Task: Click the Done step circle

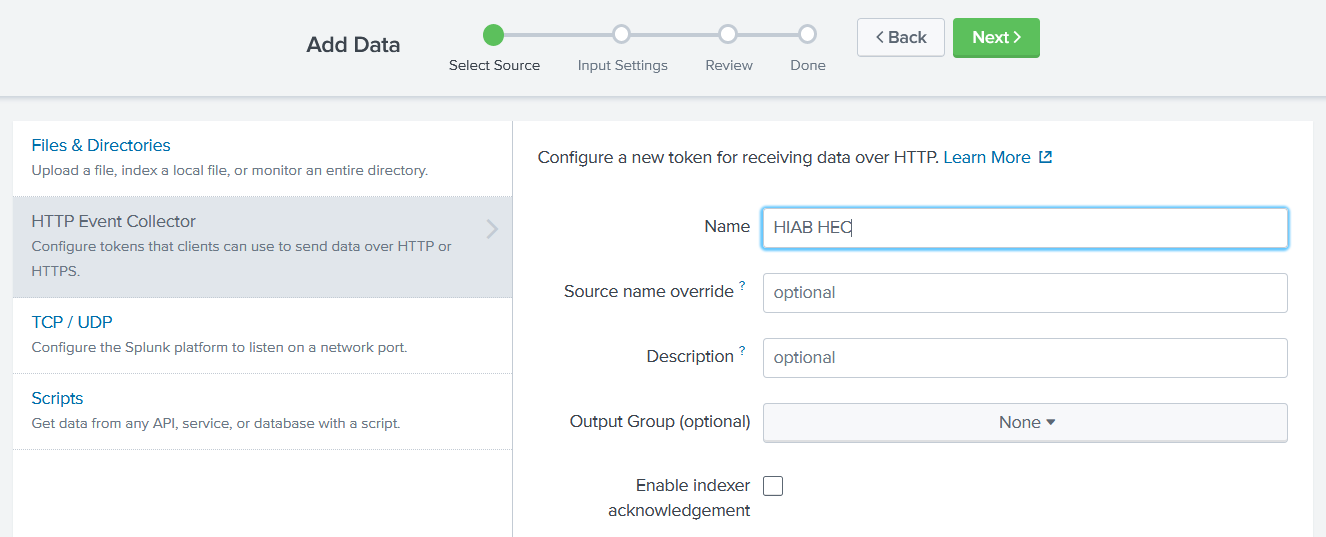Action: (807, 35)
